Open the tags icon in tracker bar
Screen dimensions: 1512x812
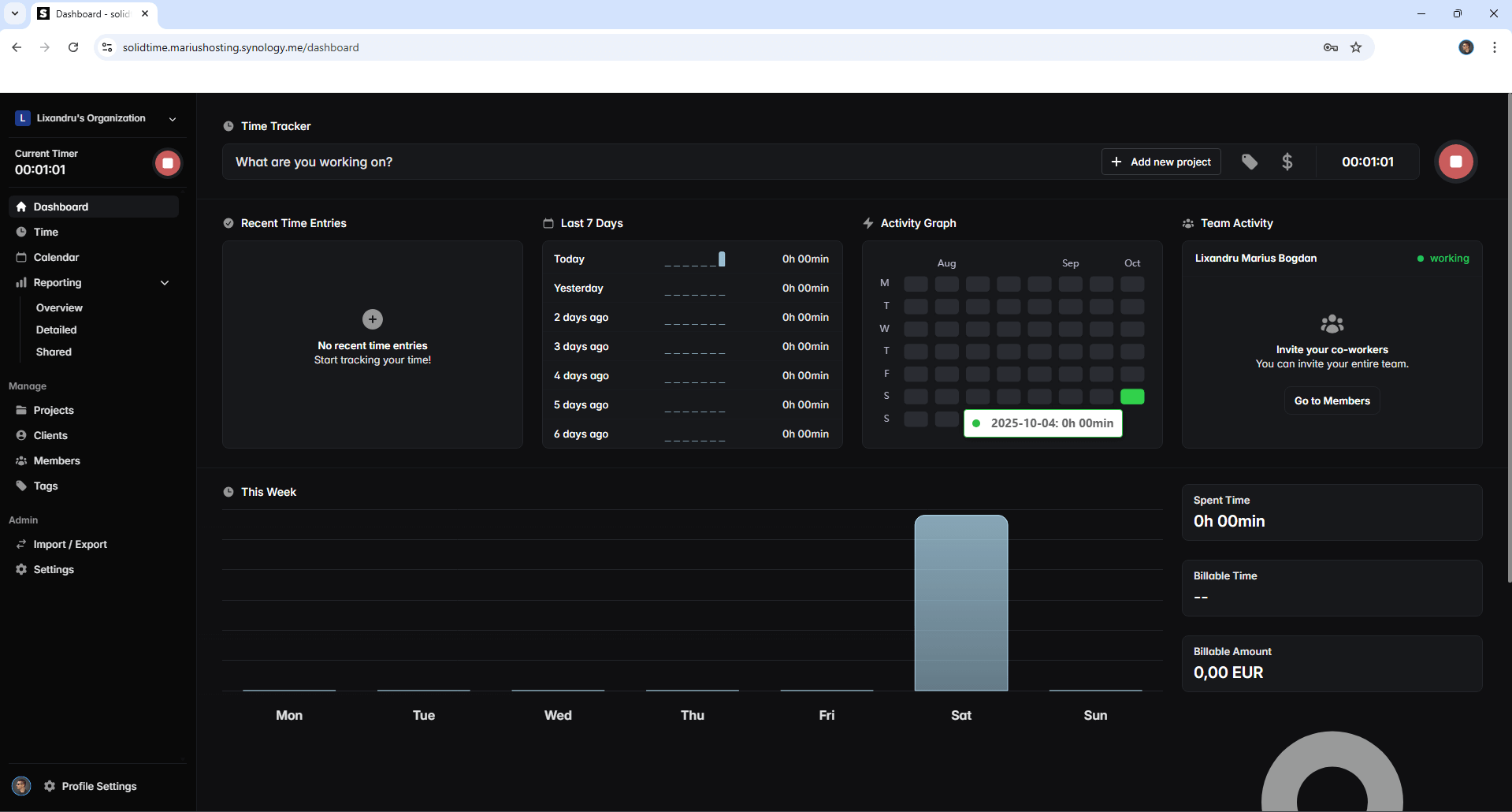point(1250,162)
